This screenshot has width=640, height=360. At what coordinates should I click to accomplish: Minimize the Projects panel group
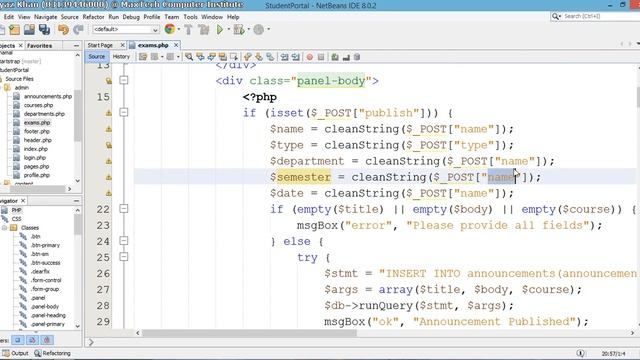point(76,46)
